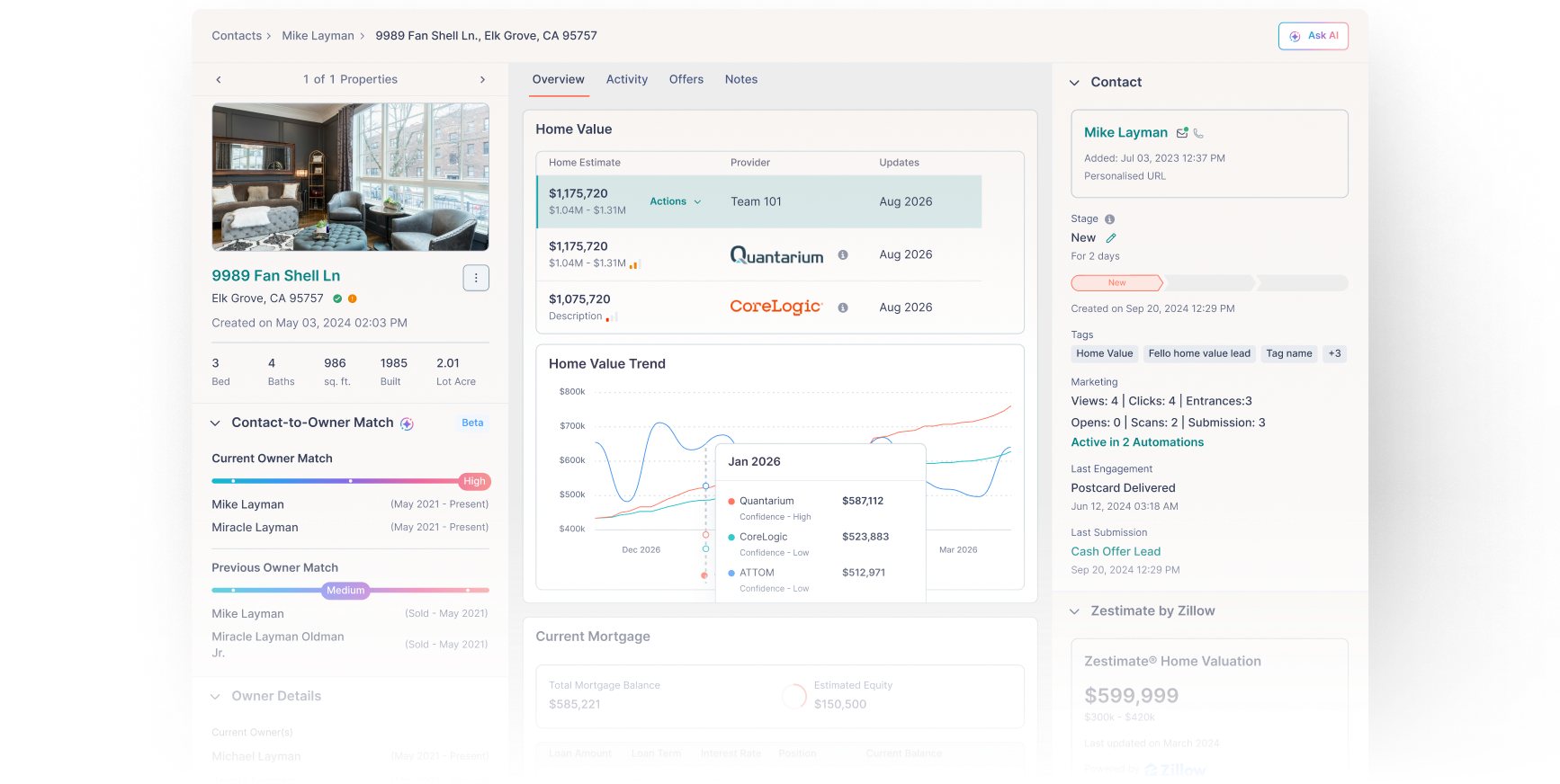Image resolution: width=1560 pixels, height=784 pixels.
Task: Click Previous Owner Match Medium confidence bar
Action: pyautogui.click(x=350, y=591)
